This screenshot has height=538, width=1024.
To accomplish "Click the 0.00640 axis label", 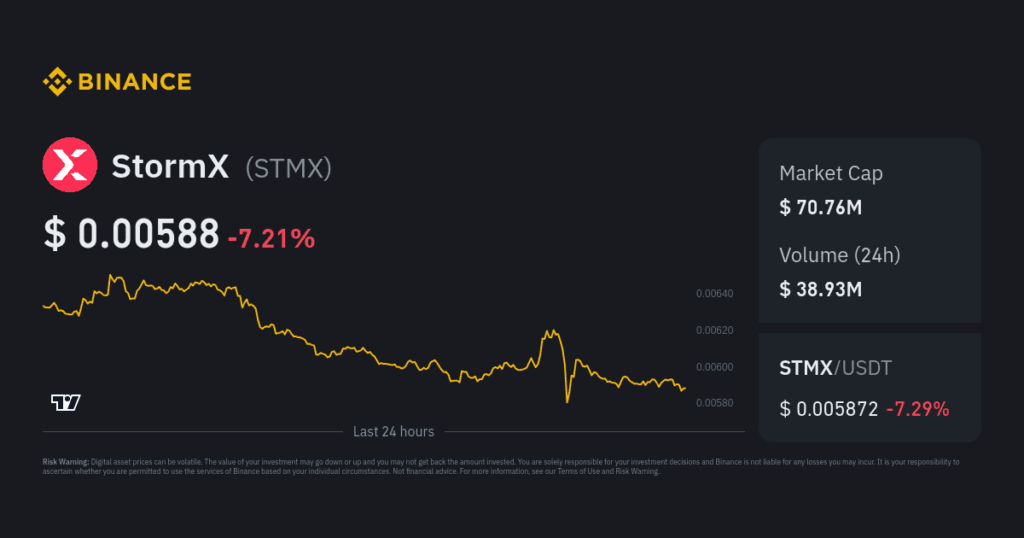I will point(714,294).
